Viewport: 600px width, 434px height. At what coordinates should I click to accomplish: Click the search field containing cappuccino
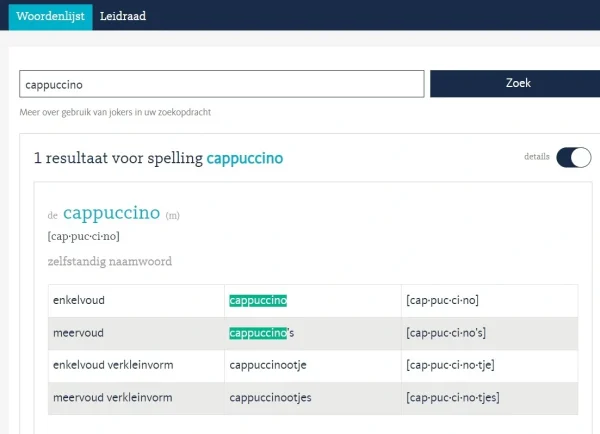[x=222, y=84]
